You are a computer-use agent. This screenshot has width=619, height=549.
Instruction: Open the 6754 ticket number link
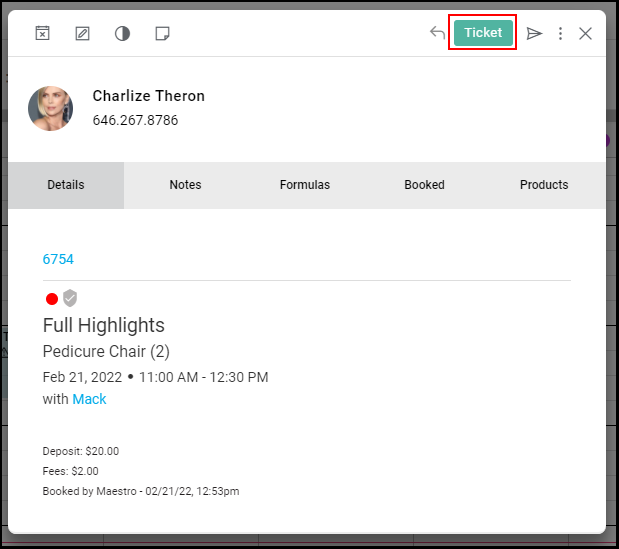(58, 259)
